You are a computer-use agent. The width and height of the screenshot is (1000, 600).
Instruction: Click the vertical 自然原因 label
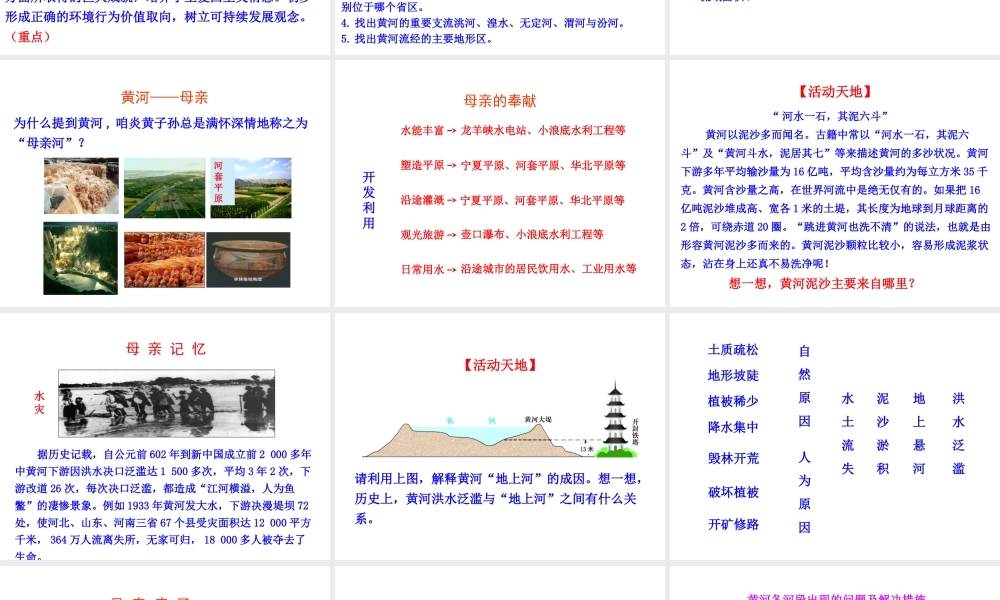tap(805, 386)
